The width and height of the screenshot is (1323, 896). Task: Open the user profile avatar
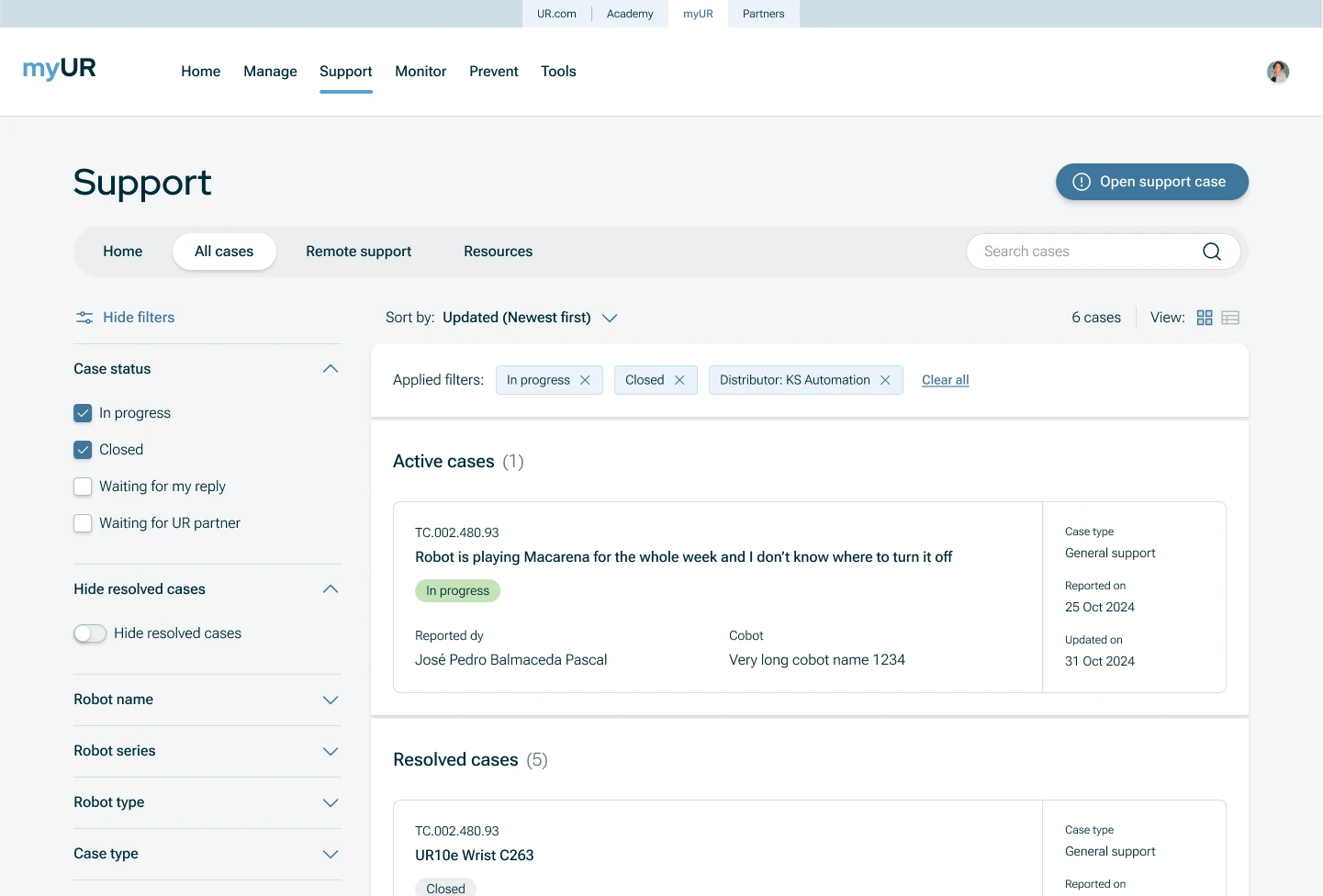coord(1277,72)
